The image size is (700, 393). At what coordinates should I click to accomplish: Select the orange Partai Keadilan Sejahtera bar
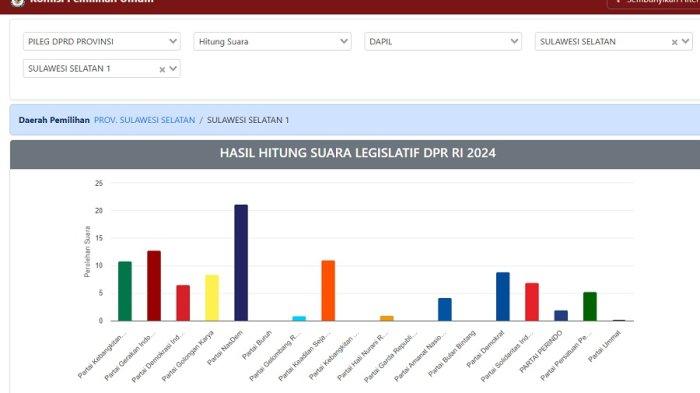coord(328,291)
